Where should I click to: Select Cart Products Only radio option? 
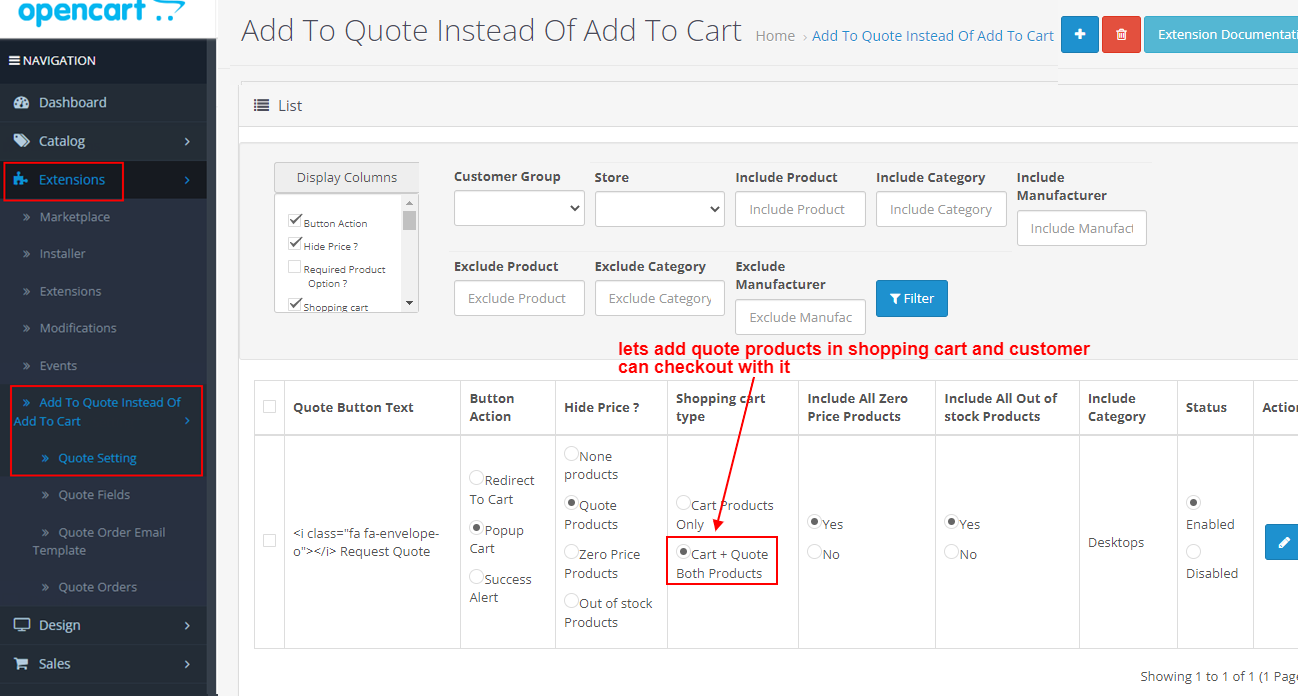[683, 503]
